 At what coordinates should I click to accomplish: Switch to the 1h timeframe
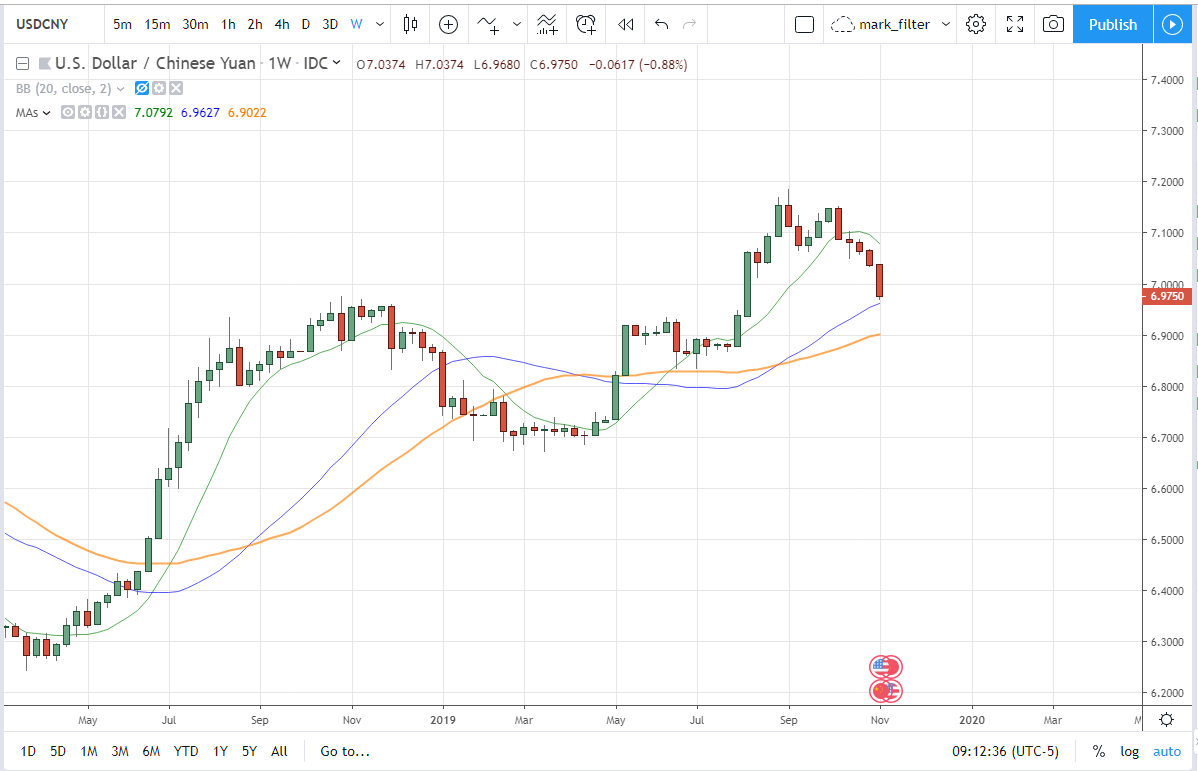(x=228, y=24)
